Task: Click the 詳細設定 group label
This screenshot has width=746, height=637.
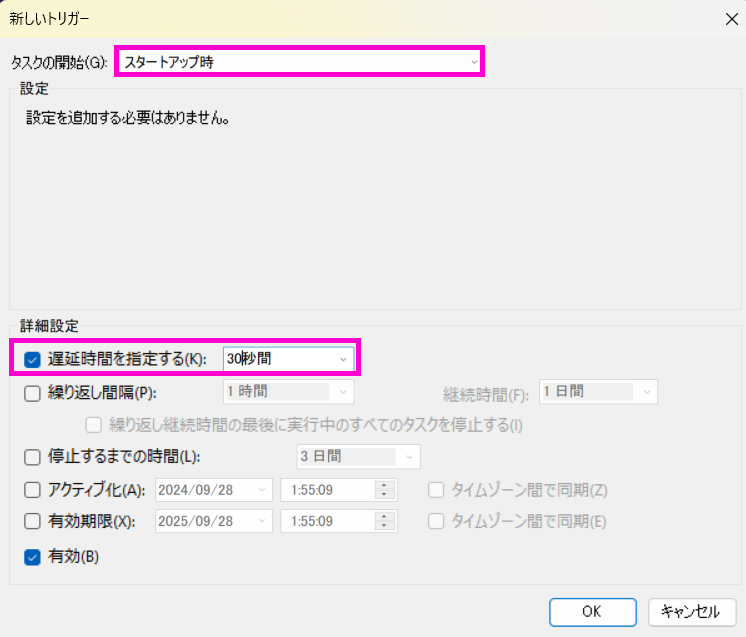Action: 49,326
